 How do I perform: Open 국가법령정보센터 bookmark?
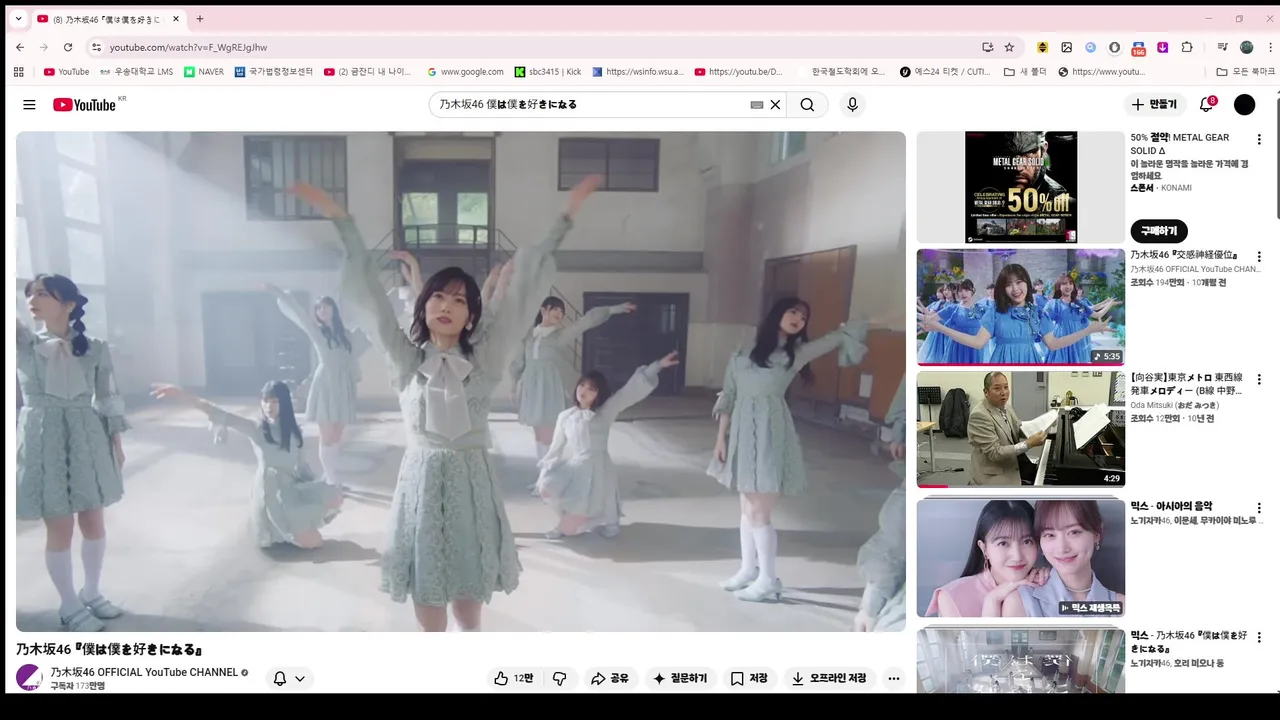coord(274,72)
